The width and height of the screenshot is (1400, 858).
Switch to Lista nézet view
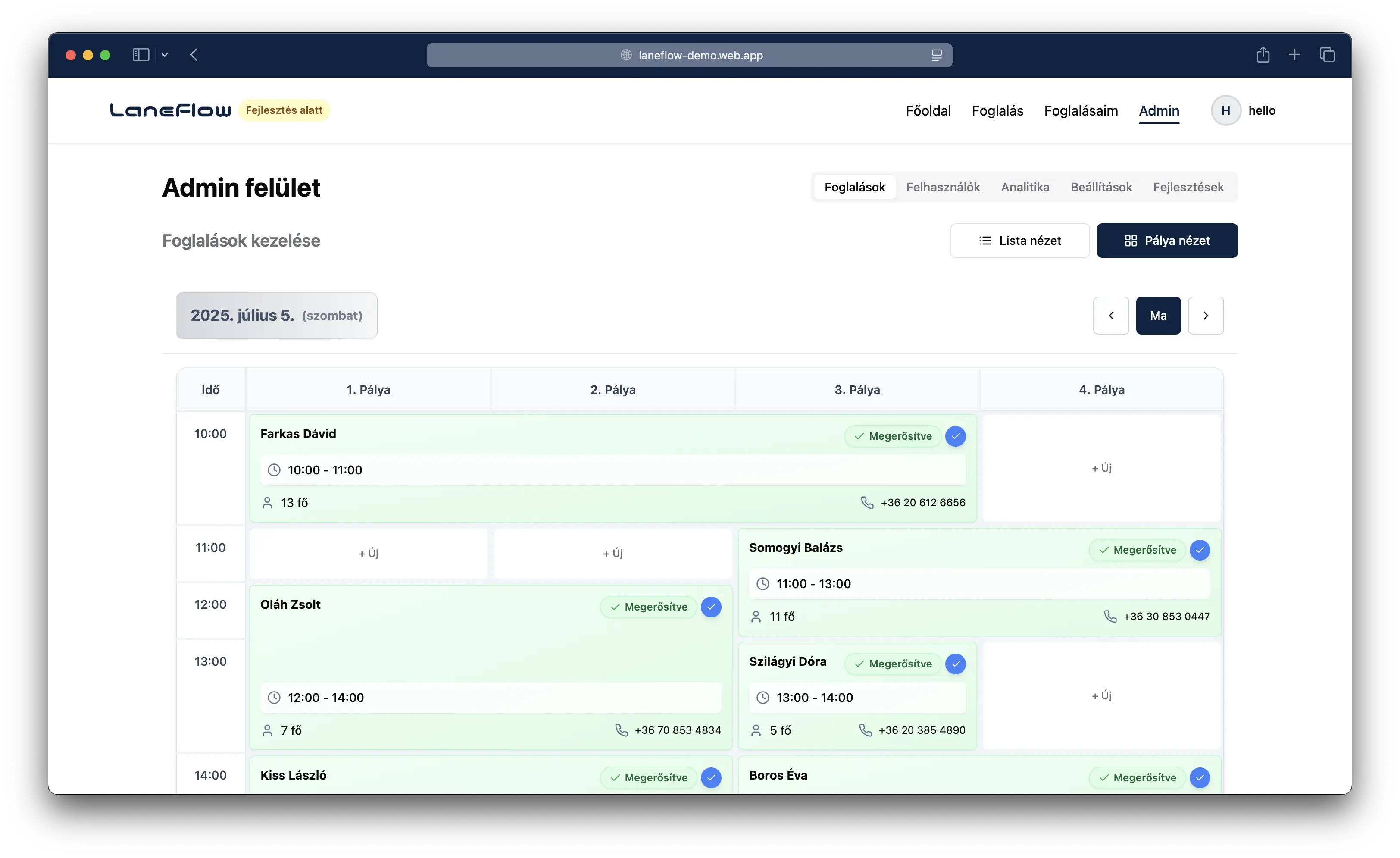(x=1020, y=240)
